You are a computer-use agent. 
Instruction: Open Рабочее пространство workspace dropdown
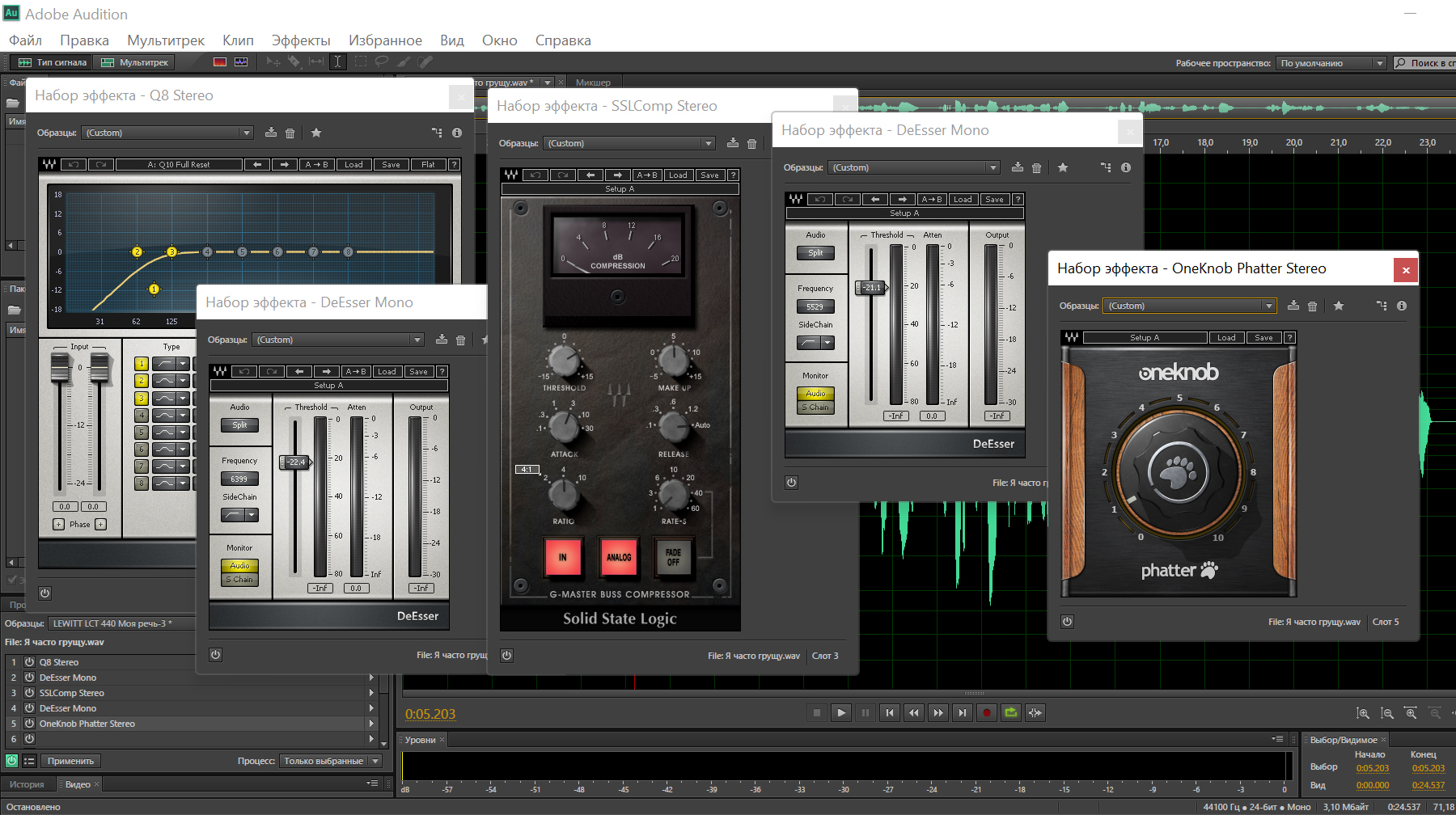point(1331,63)
